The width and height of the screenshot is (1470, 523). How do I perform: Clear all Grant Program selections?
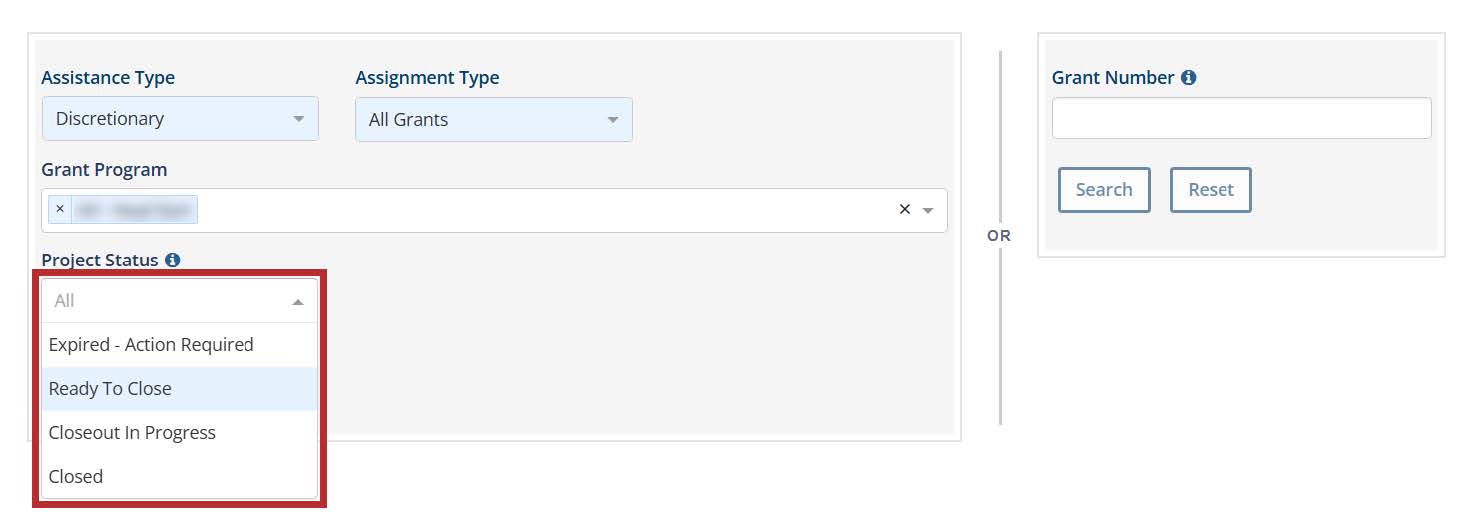(905, 209)
